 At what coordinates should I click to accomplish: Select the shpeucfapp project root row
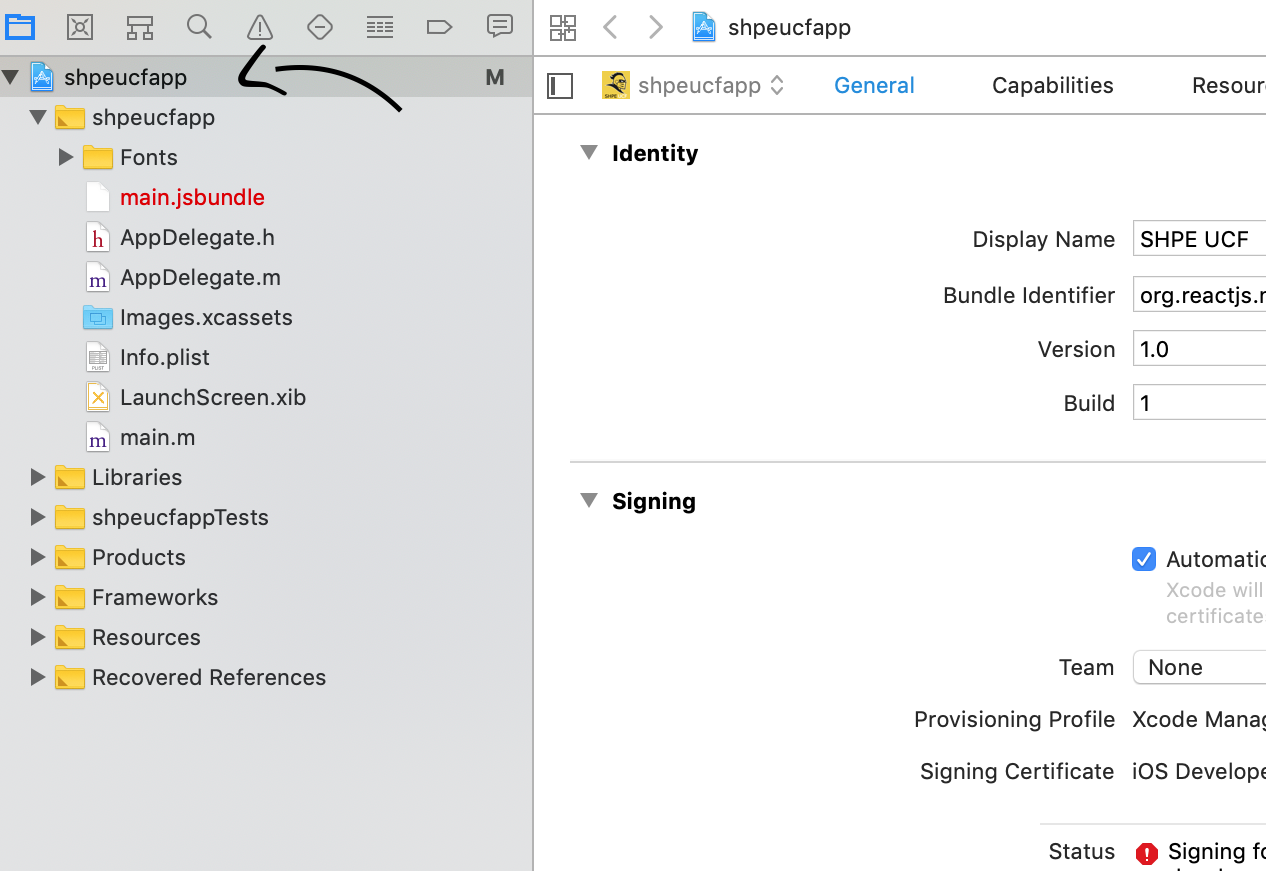pos(266,77)
